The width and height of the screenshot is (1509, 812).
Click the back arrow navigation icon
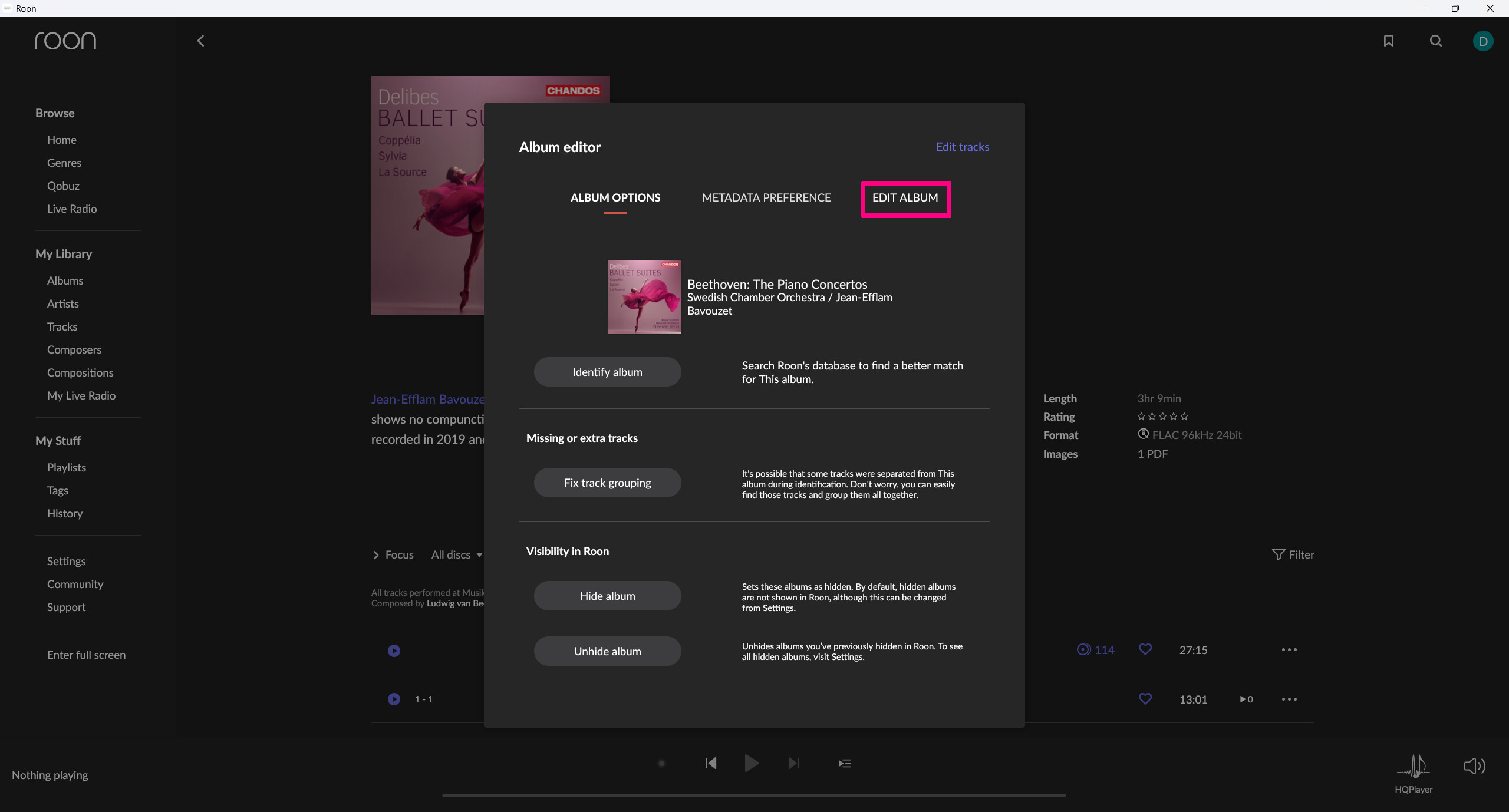(200, 41)
